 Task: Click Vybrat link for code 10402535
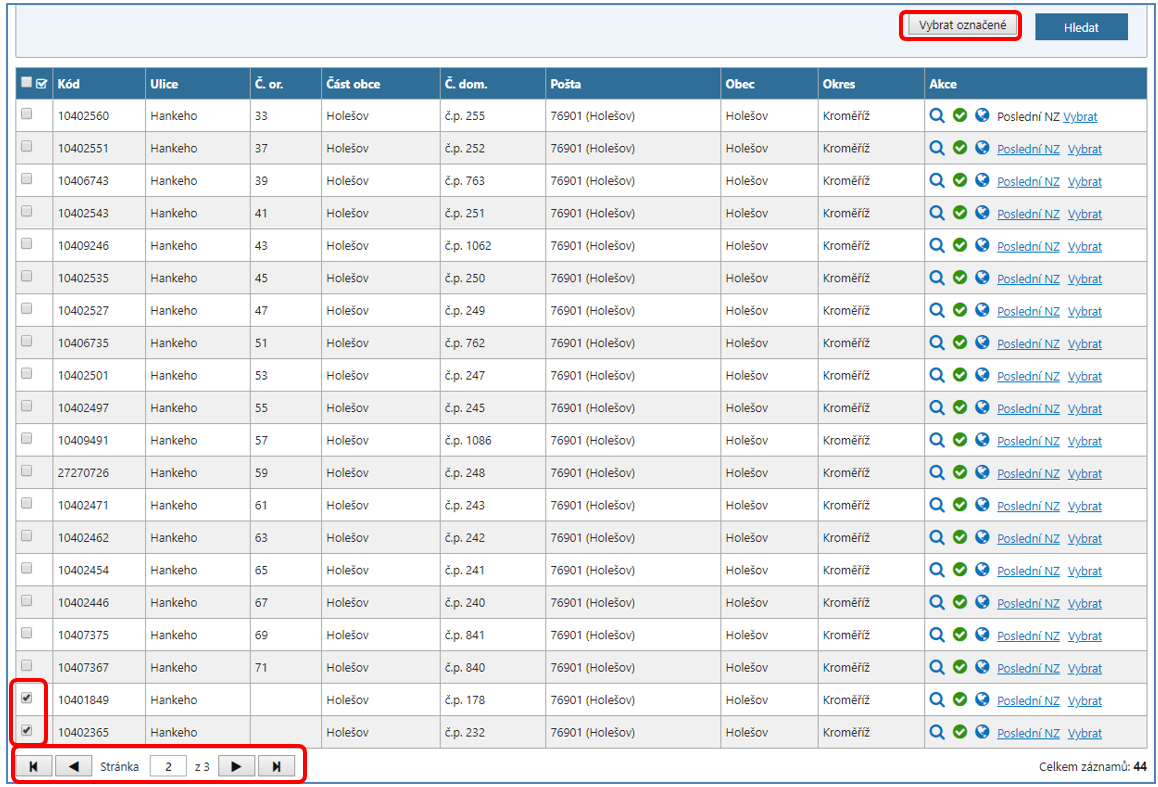pos(1084,279)
